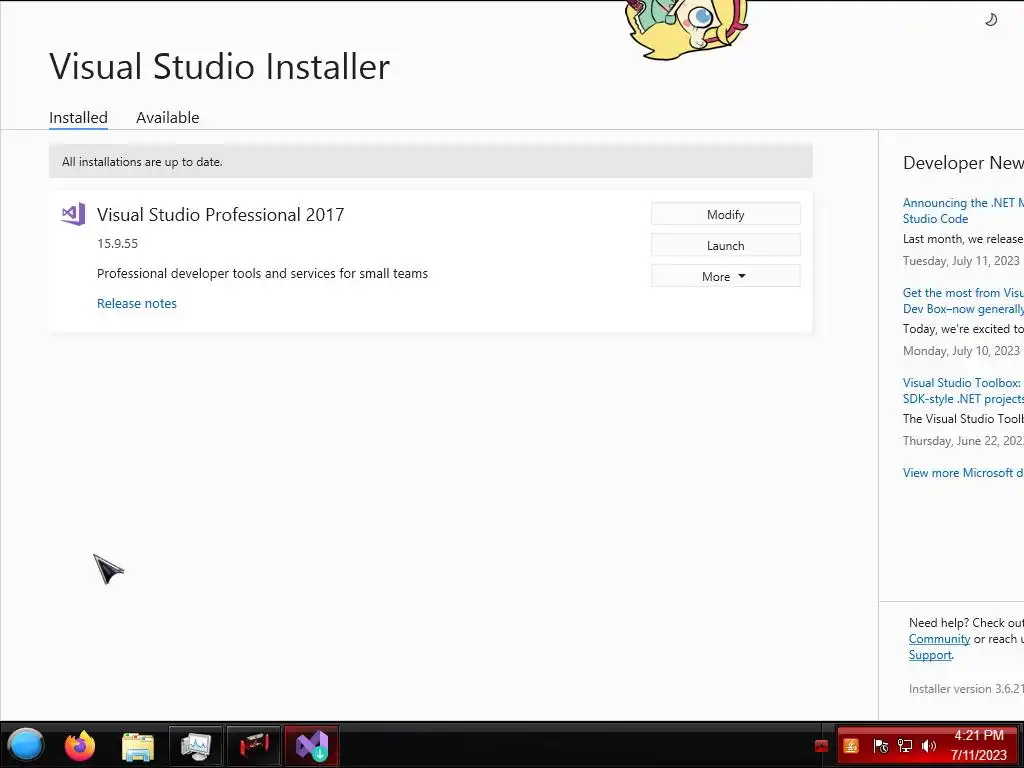
Task: Click the Developer News heading
Action: coord(963,163)
